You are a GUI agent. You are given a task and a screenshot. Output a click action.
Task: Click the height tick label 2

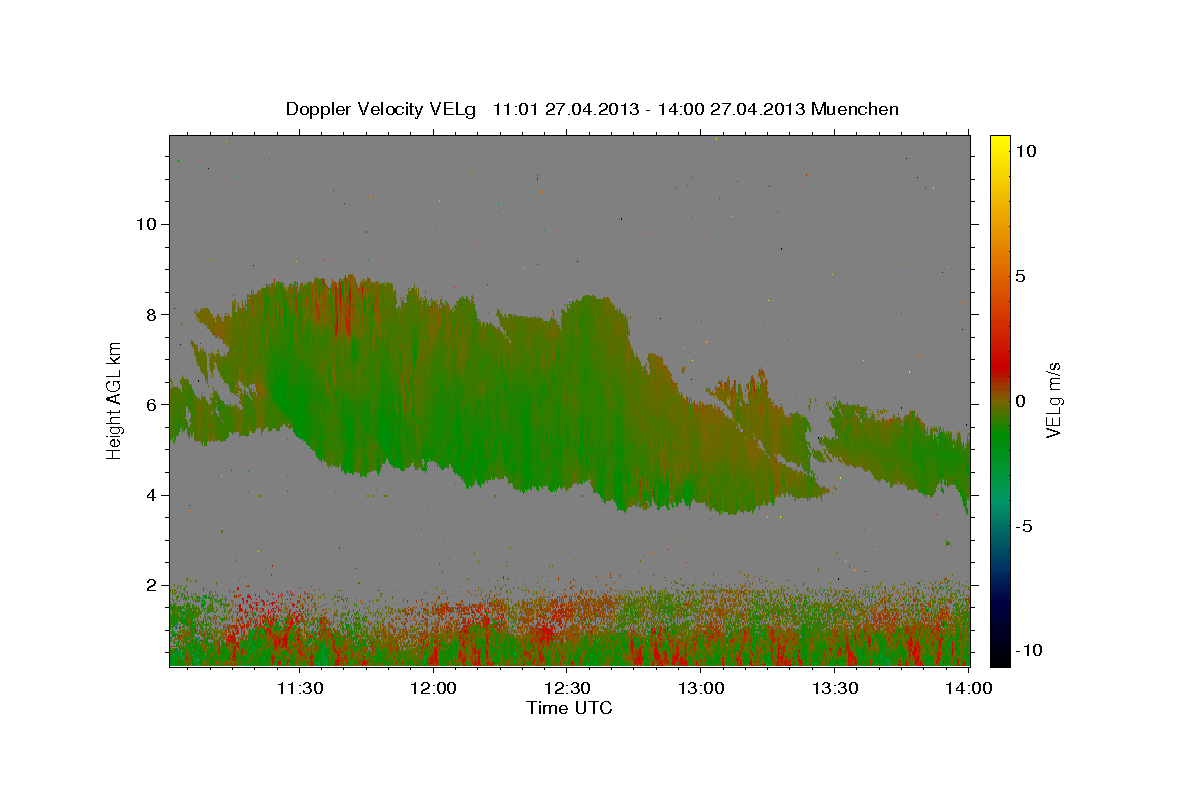tap(152, 585)
